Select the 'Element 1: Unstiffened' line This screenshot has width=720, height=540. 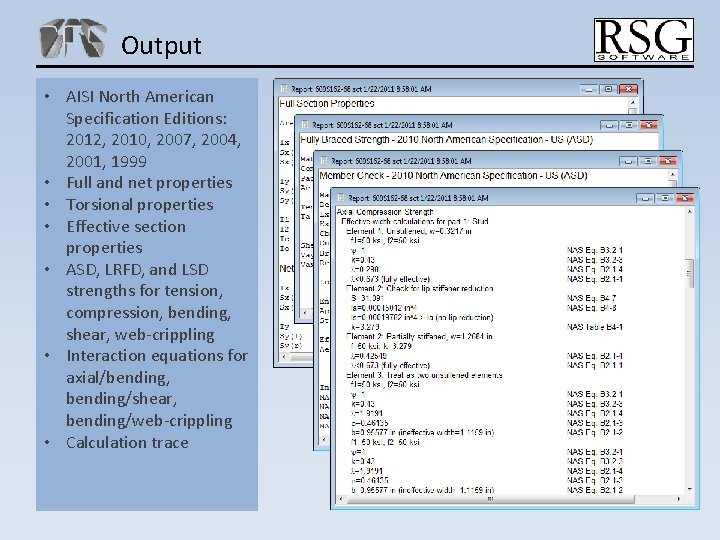(x=408, y=231)
